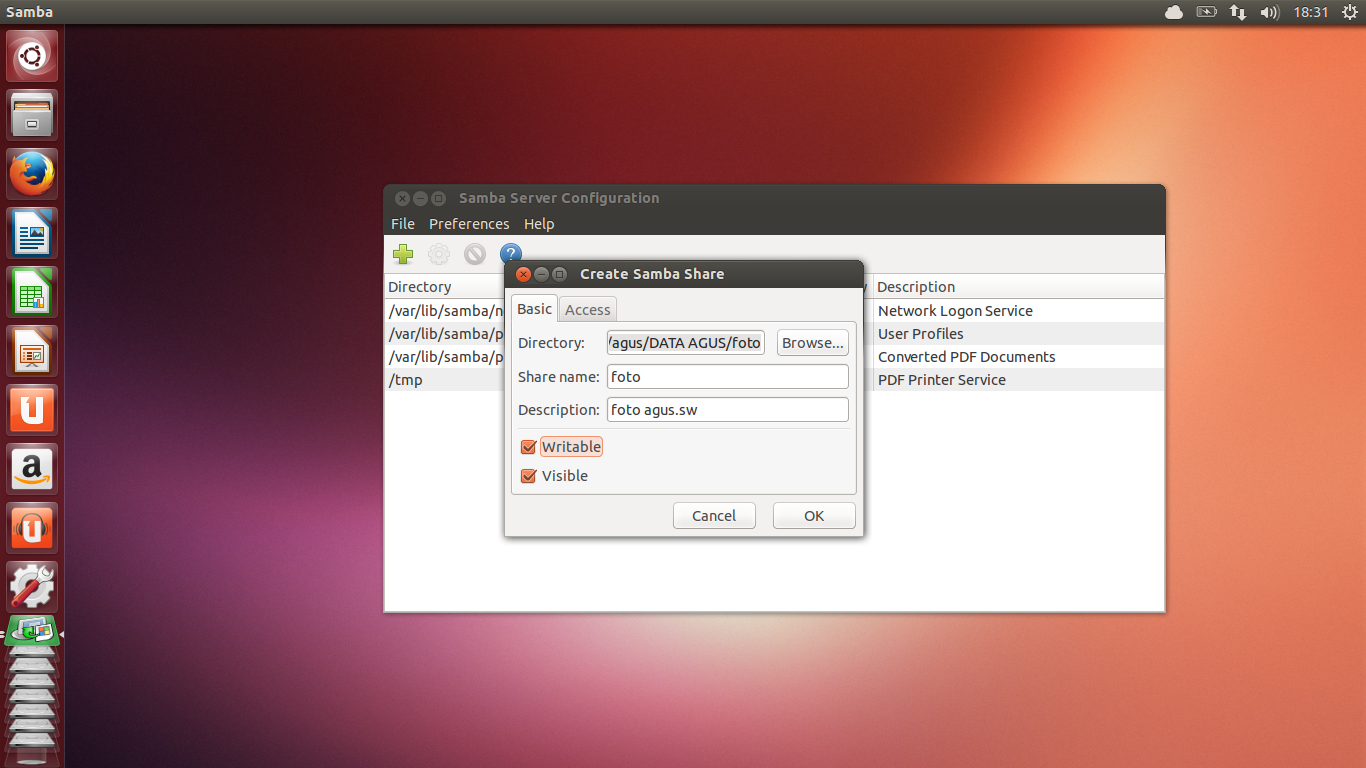Click the Share name field
Viewport: 1366px width, 768px height.
[728, 377]
